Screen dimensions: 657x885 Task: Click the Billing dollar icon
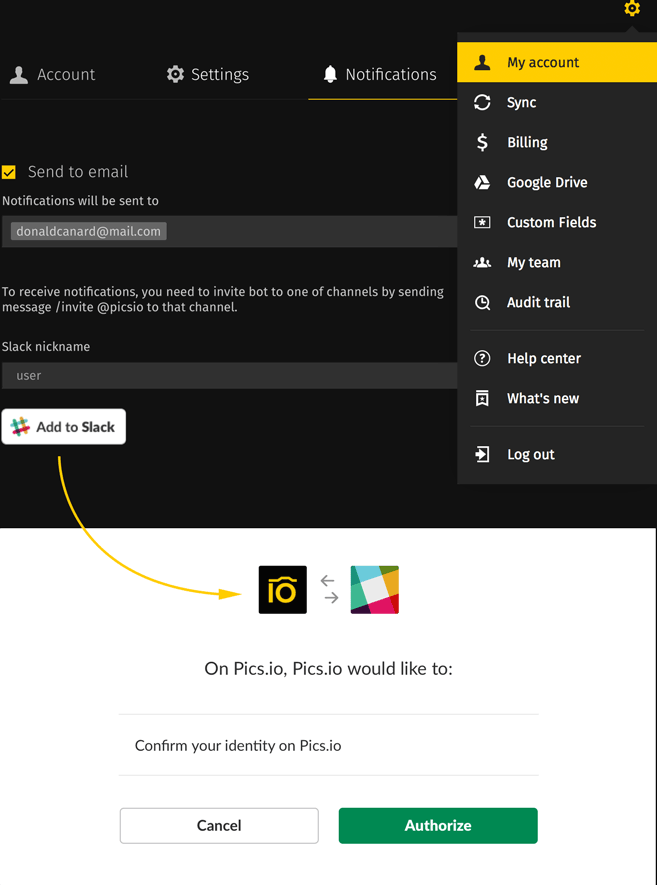click(x=482, y=142)
